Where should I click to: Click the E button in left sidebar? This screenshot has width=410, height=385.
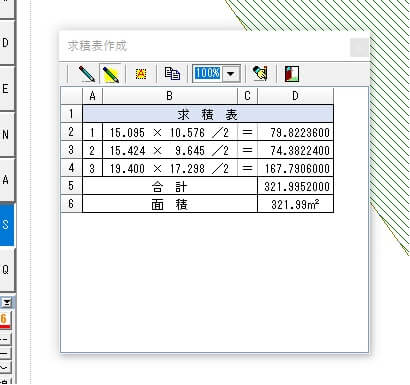(7, 89)
